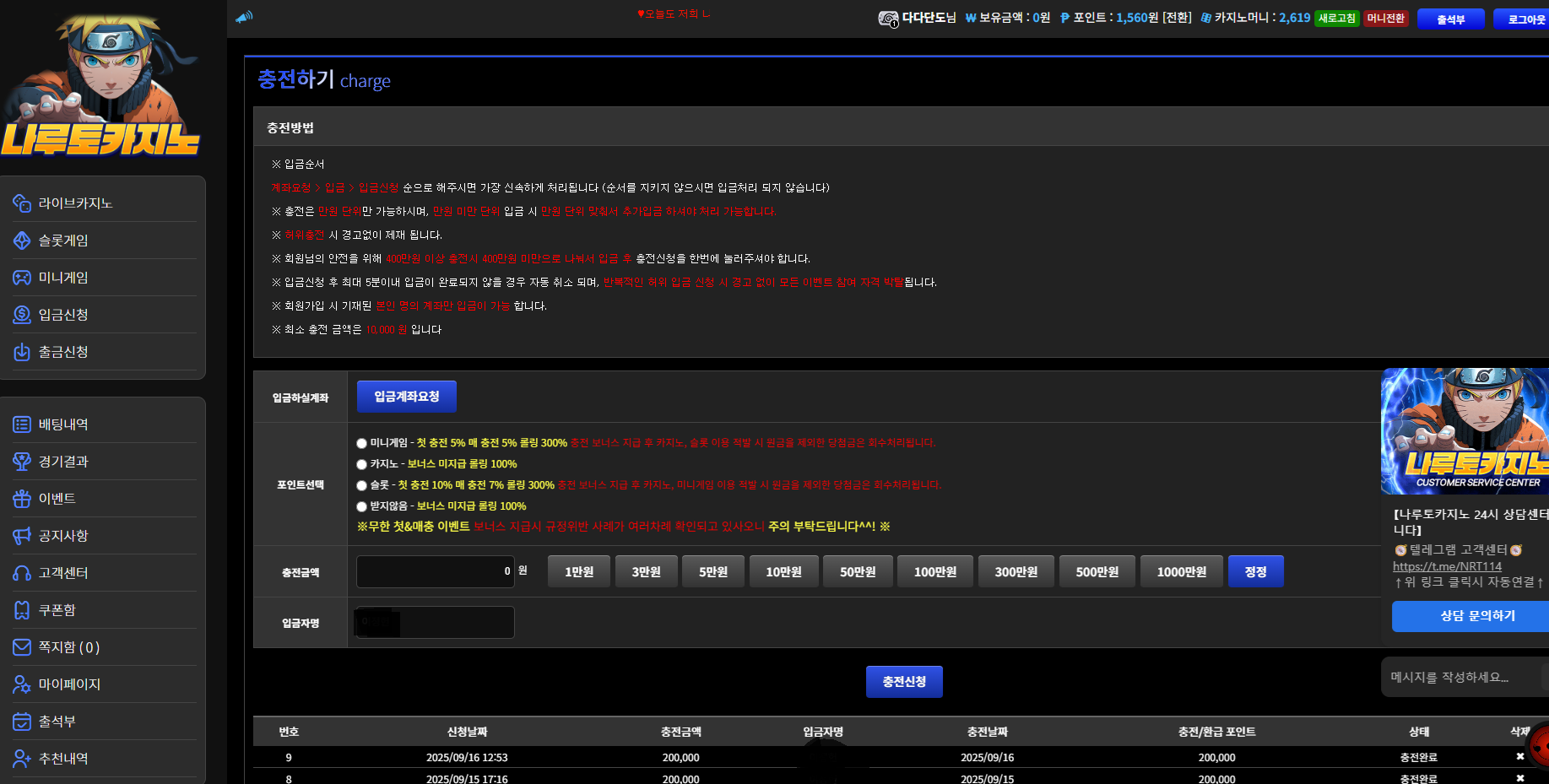Add 10만원 to charge amount
1549x784 pixels.
[784, 572]
